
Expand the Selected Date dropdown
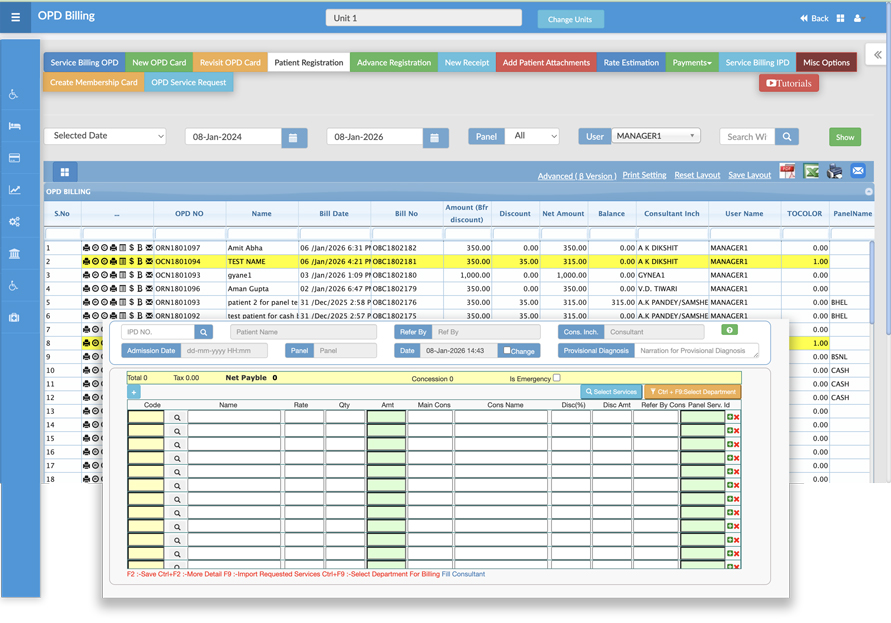104,136
